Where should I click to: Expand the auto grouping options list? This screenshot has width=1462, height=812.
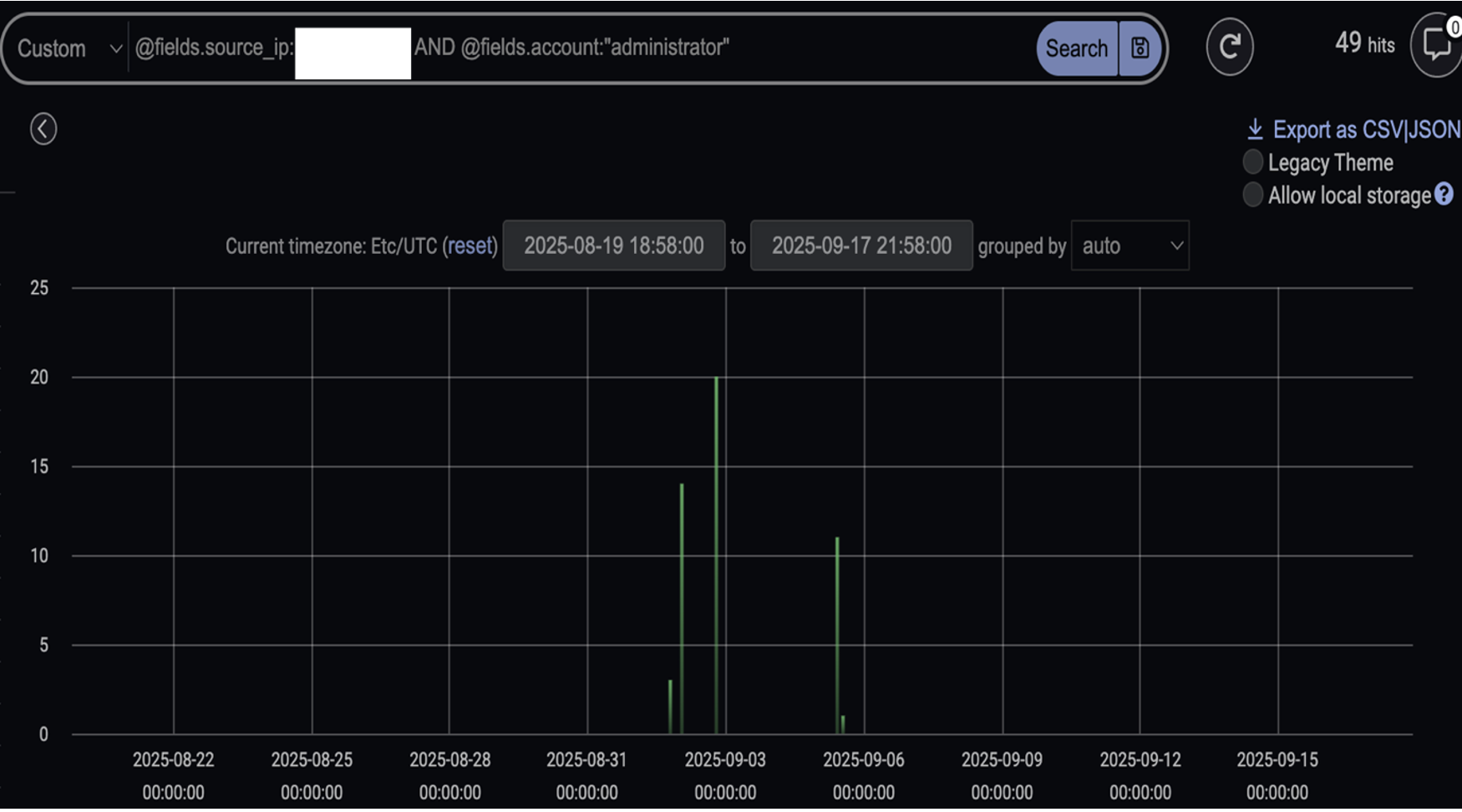click(1175, 246)
